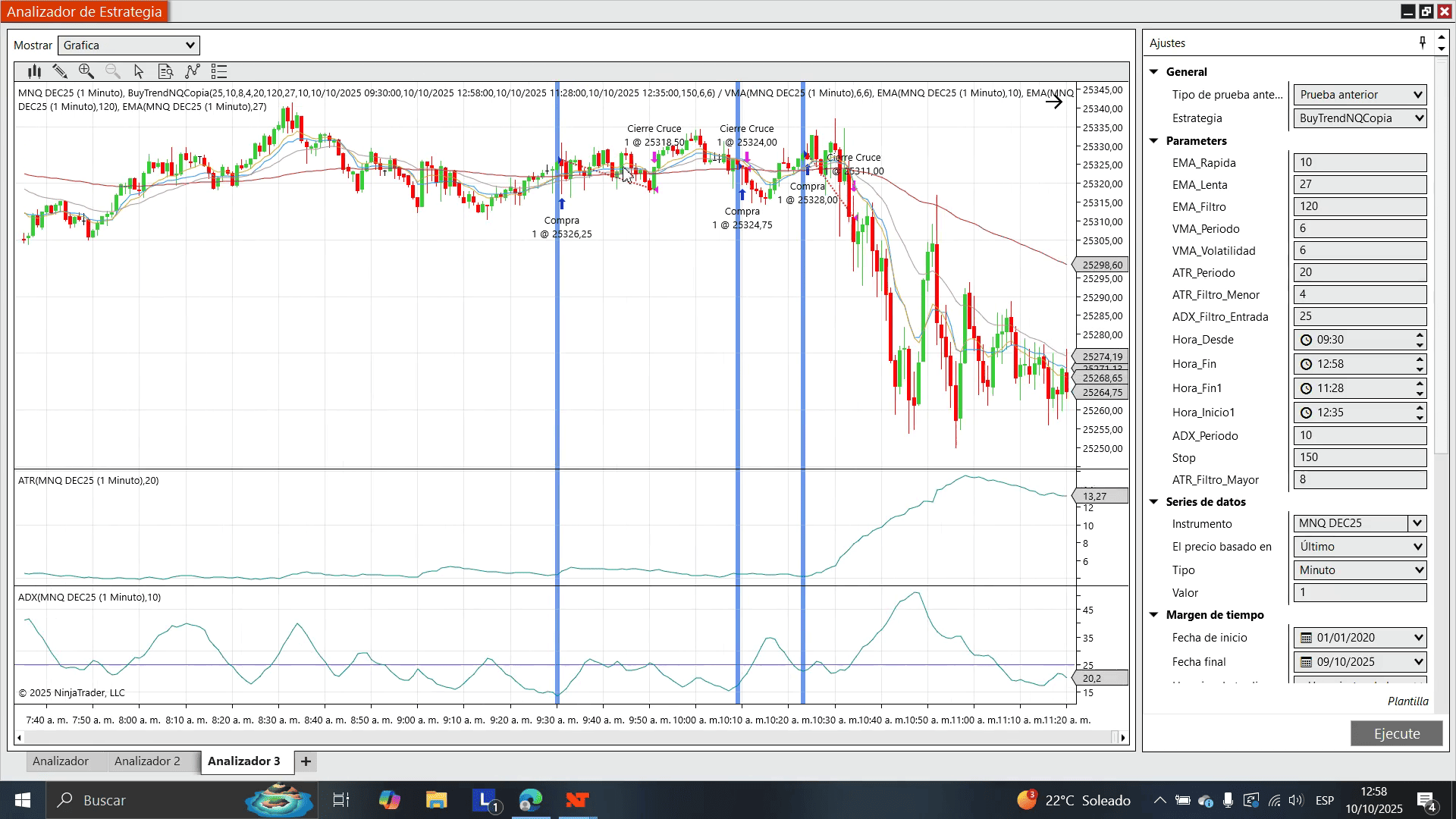
Task: Open the Indicators line-graph icon
Action: tap(193, 71)
